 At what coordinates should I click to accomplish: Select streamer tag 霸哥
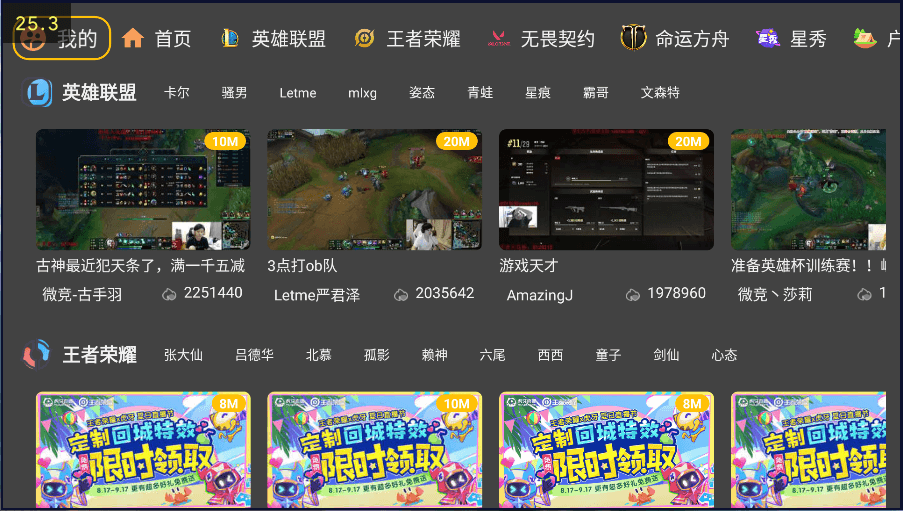pyautogui.click(x=595, y=93)
